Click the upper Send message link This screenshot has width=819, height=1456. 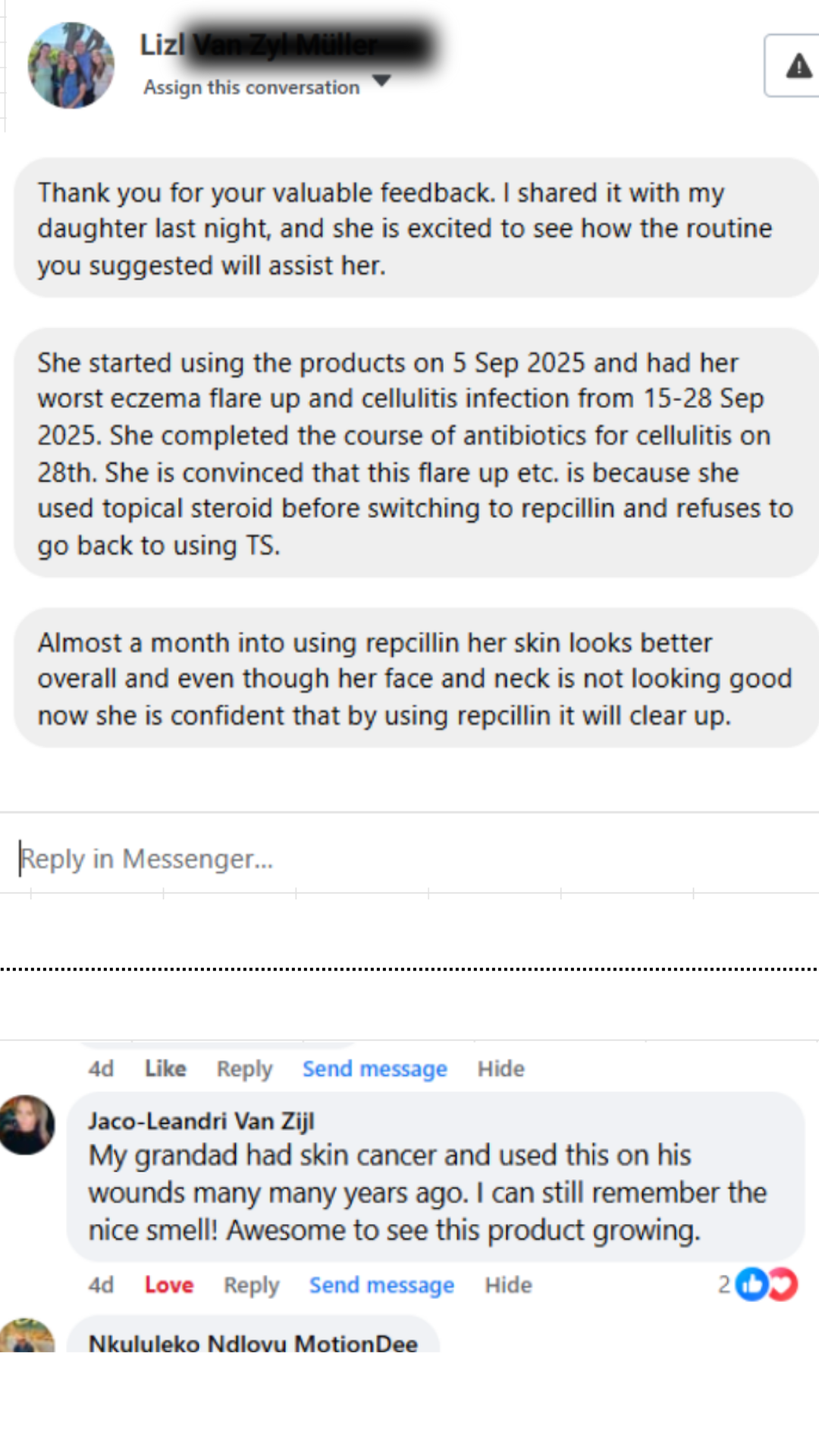375,1068
